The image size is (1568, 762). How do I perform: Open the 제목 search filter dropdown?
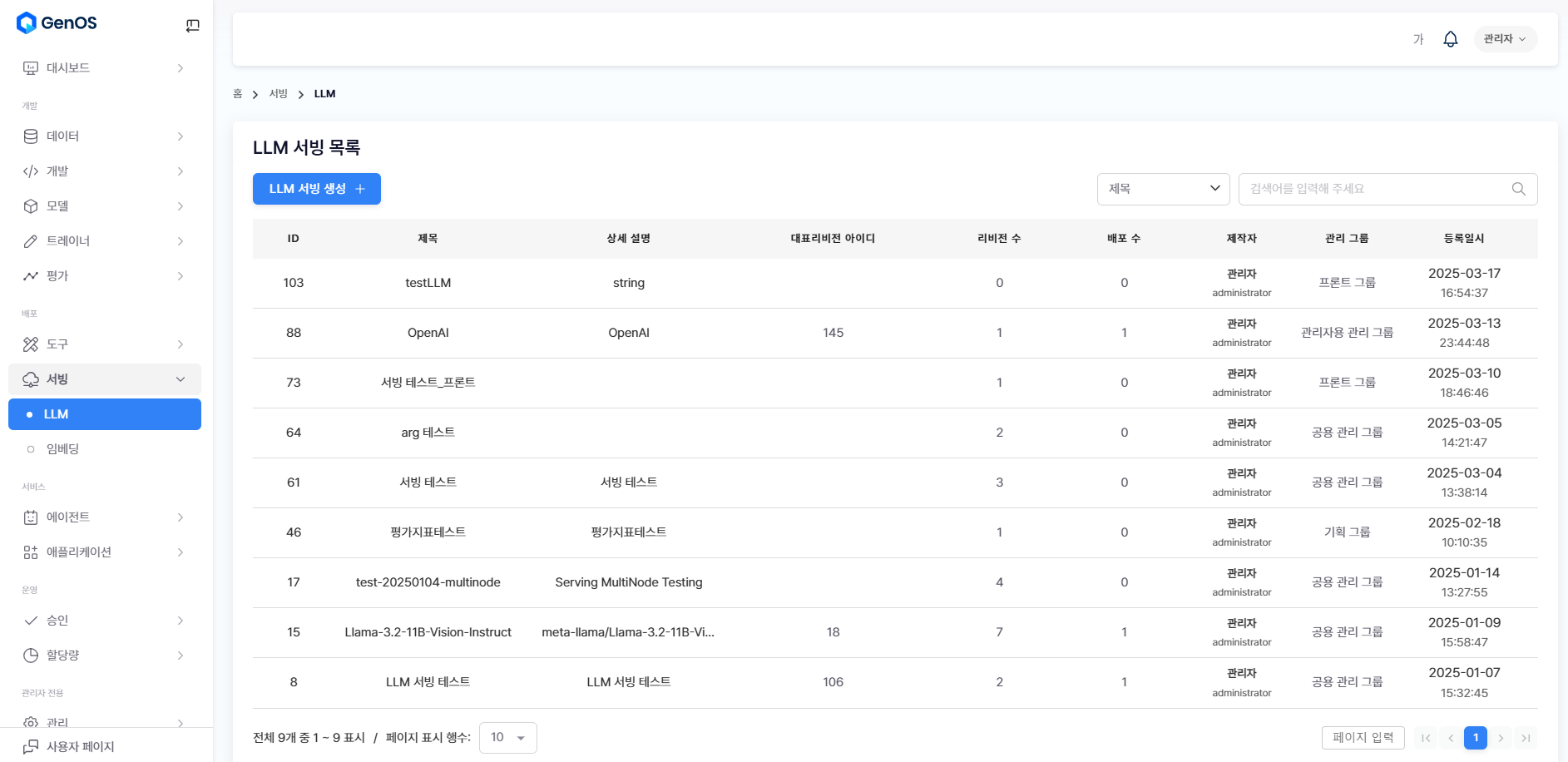[1163, 189]
